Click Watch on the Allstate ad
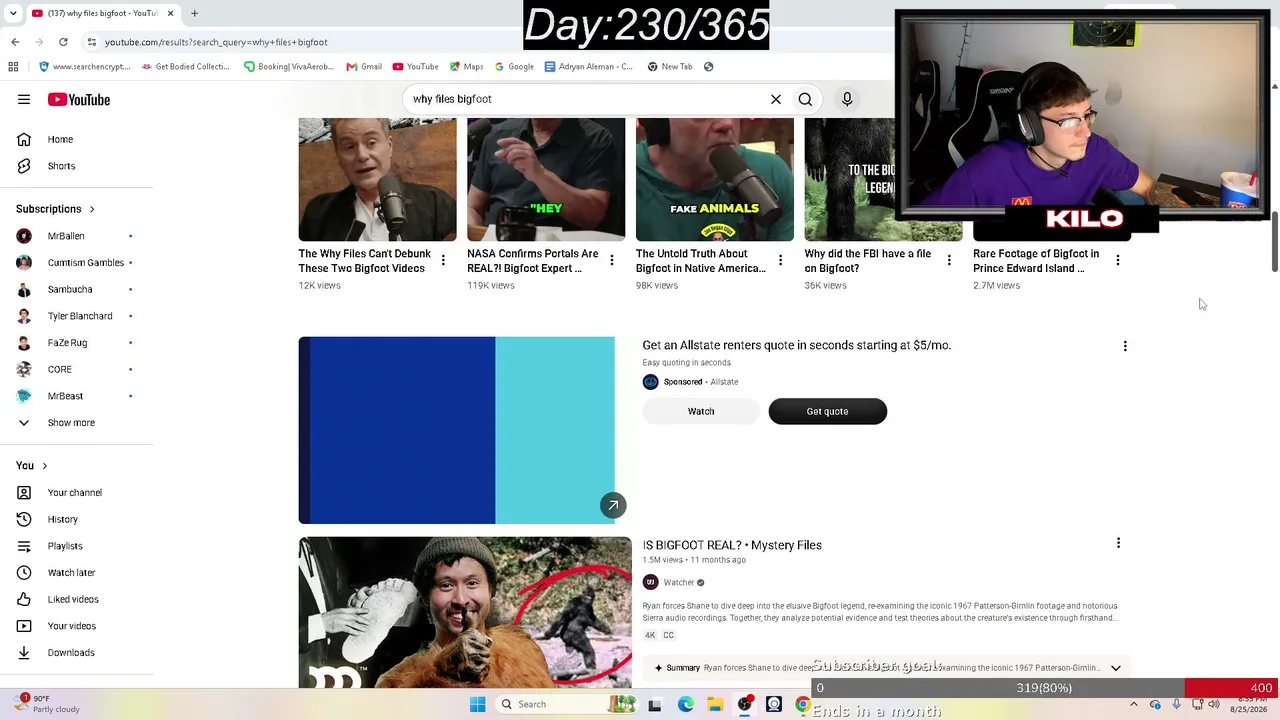 (x=701, y=411)
